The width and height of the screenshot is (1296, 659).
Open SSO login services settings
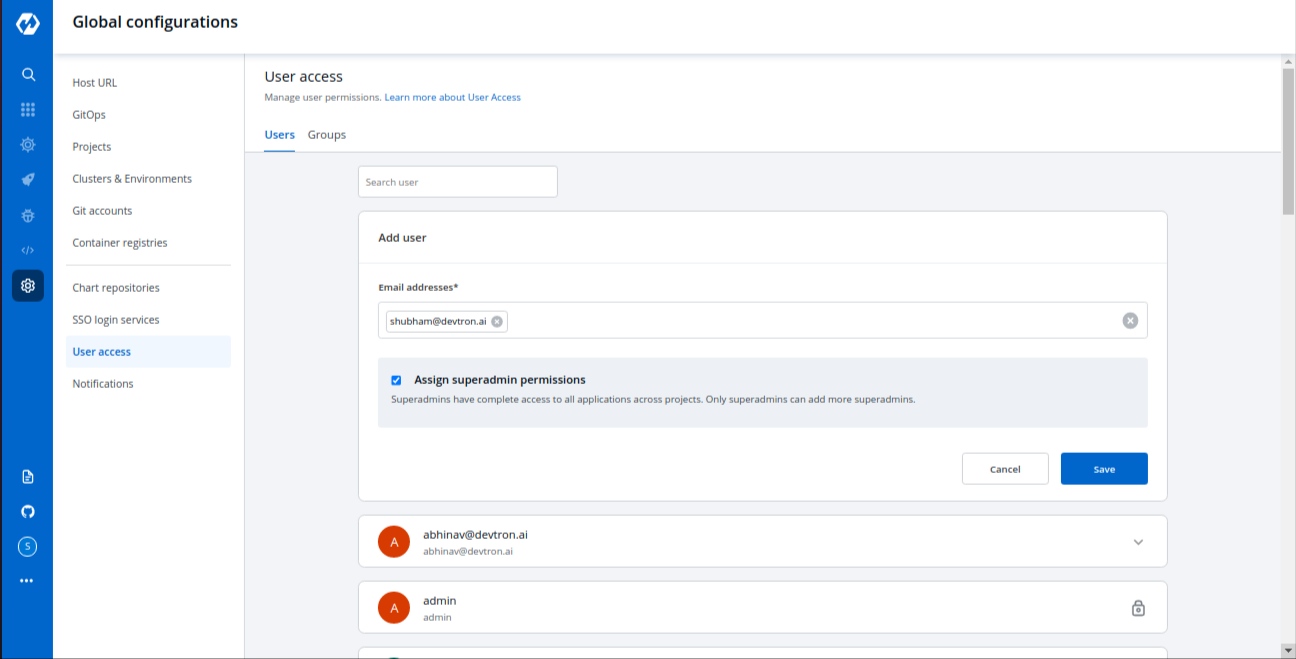[116, 320]
